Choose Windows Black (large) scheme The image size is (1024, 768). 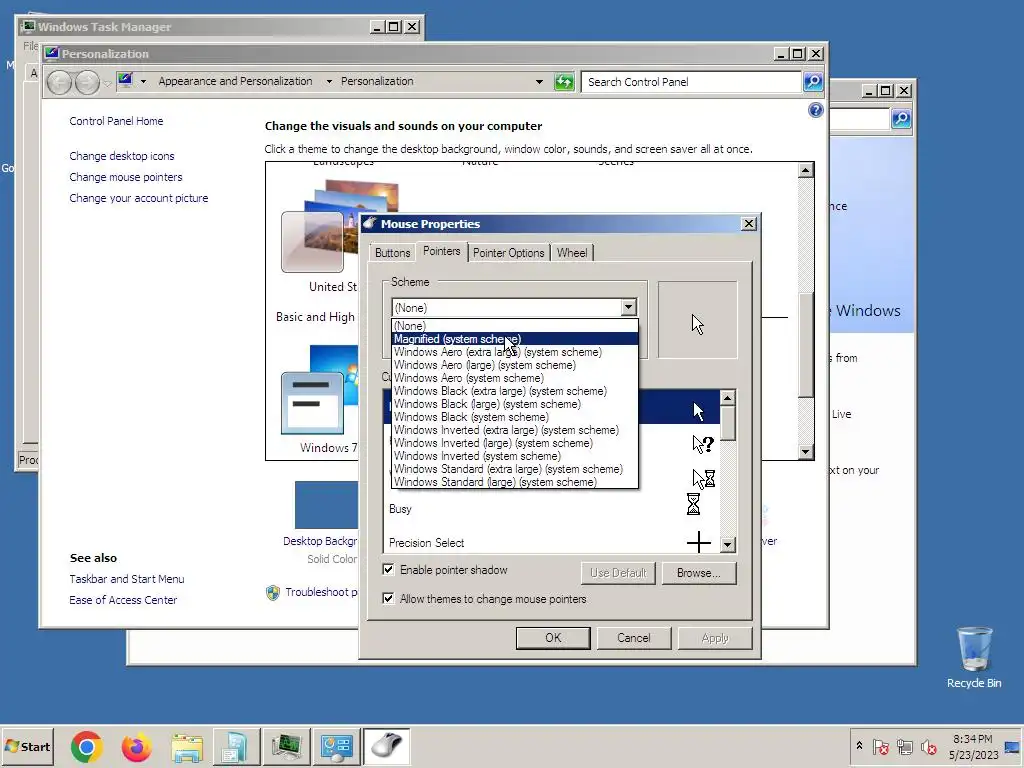click(515, 404)
